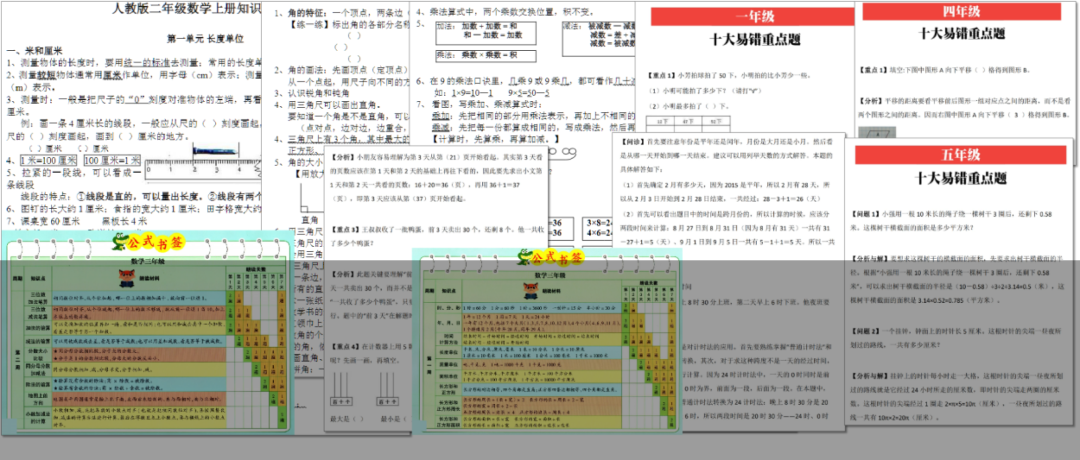The height and width of the screenshot is (460, 1080).
Task: Select 十大易错重点题 title under 一年级
Action: coord(755,40)
